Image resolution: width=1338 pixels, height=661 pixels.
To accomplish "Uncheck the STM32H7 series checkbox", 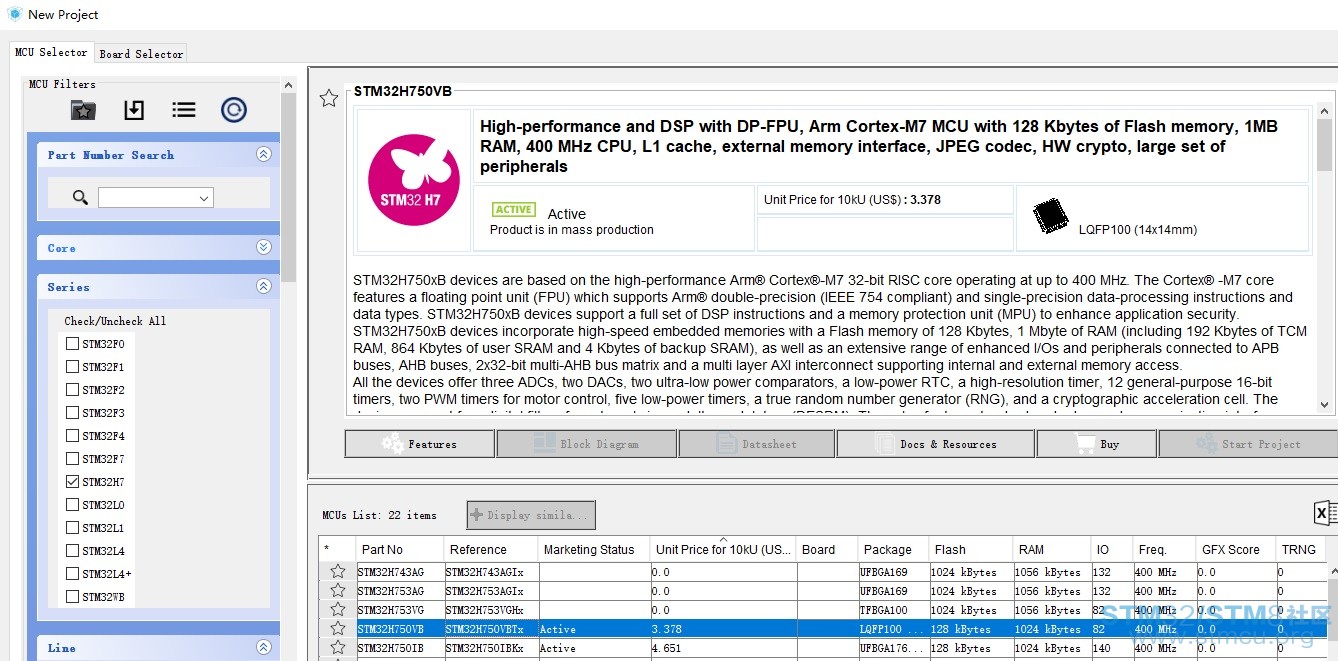I will (72, 482).
